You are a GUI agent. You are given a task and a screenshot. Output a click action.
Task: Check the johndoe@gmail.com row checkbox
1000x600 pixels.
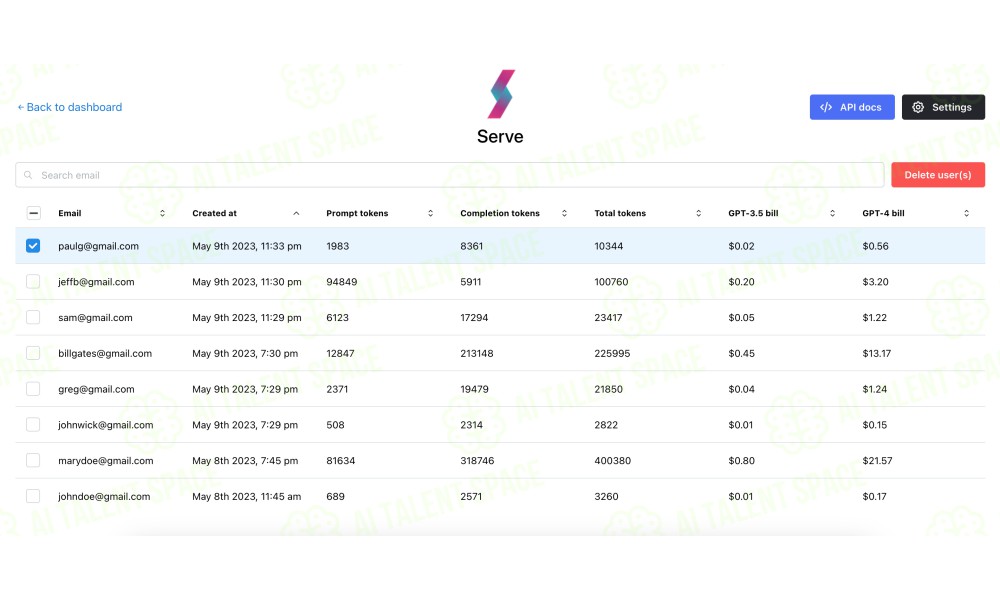click(x=33, y=495)
